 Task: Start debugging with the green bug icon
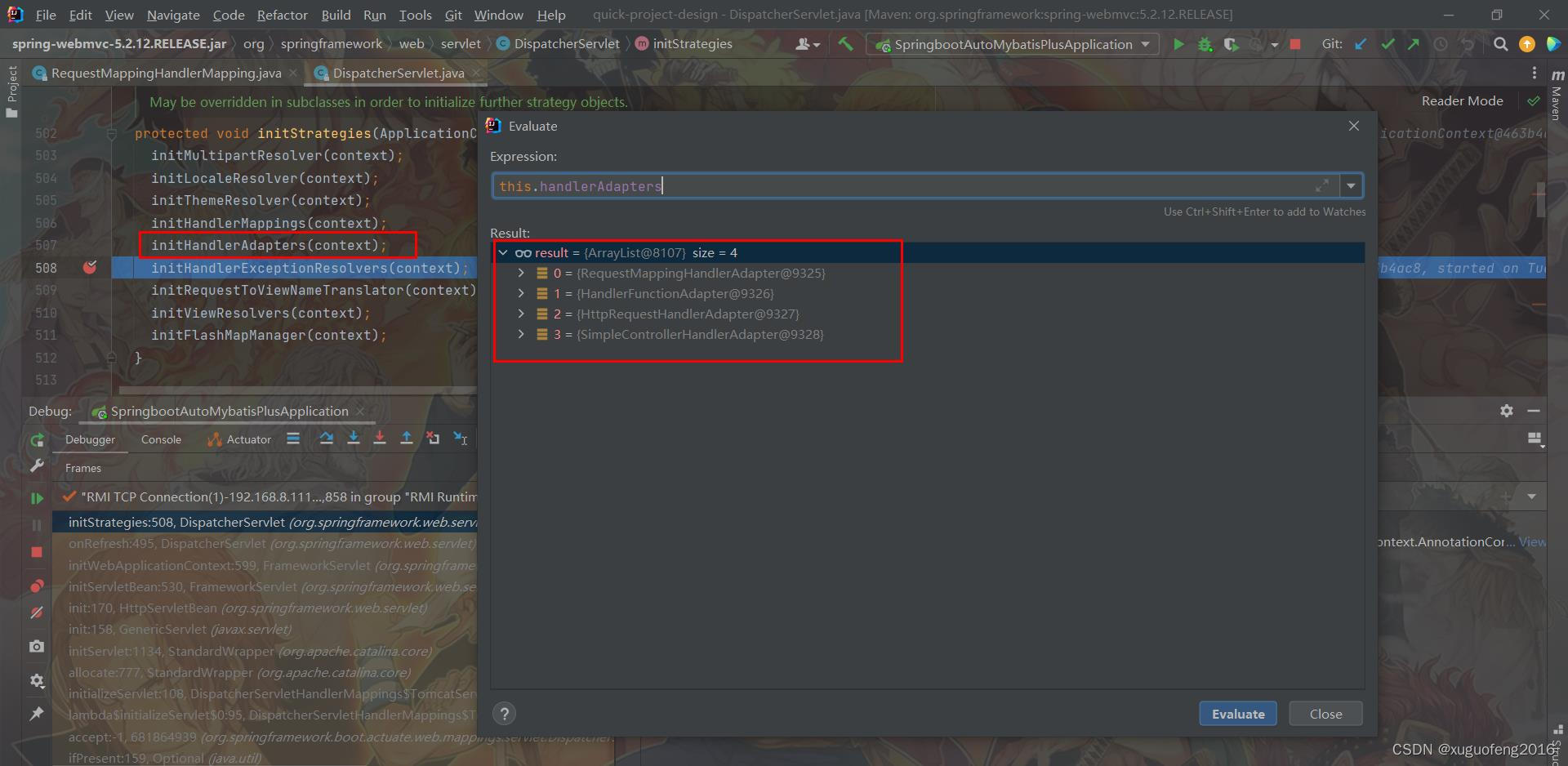pyautogui.click(x=1205, y=44)
